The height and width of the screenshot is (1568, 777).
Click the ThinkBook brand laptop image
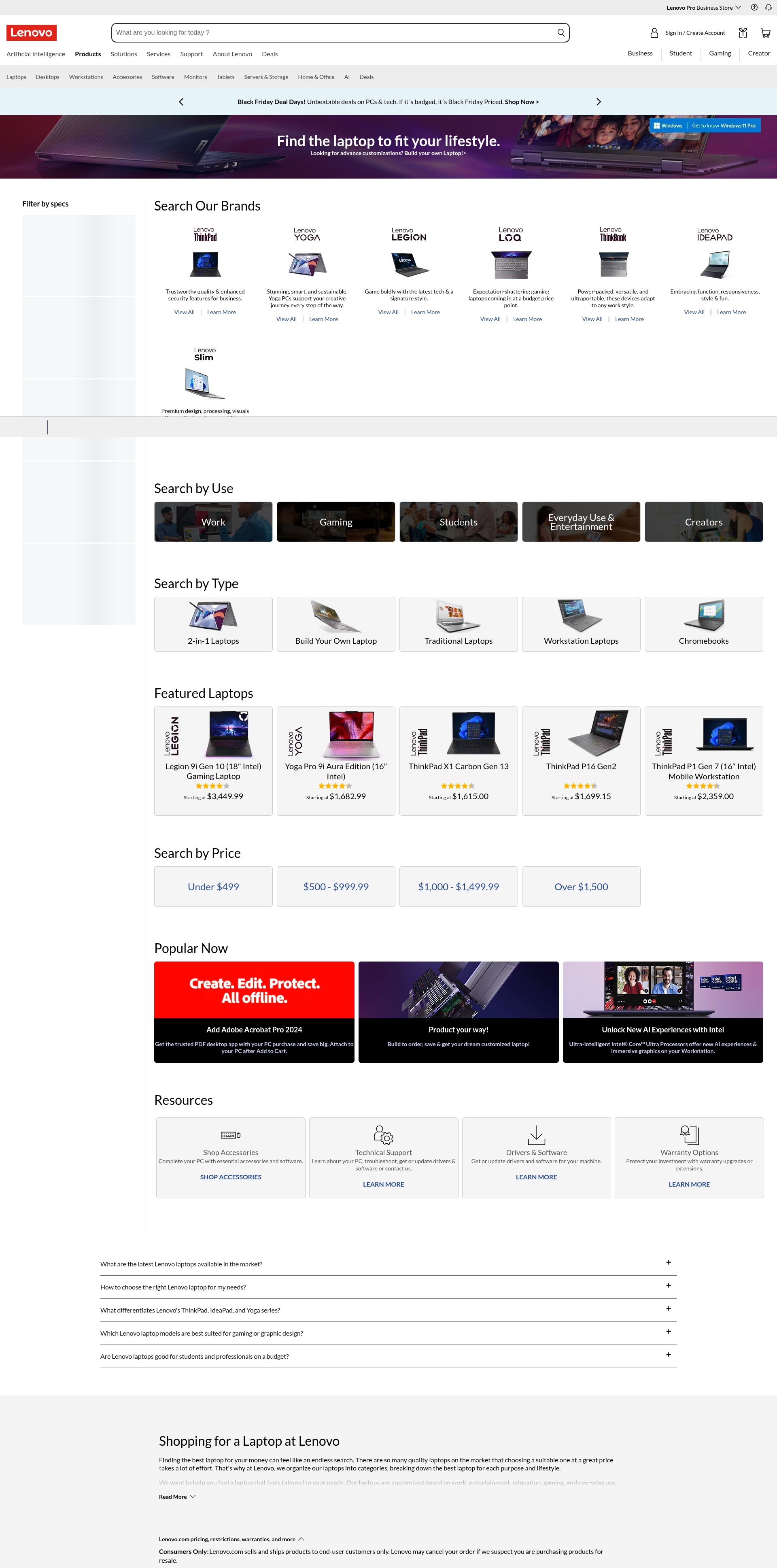tap(613, 265)
